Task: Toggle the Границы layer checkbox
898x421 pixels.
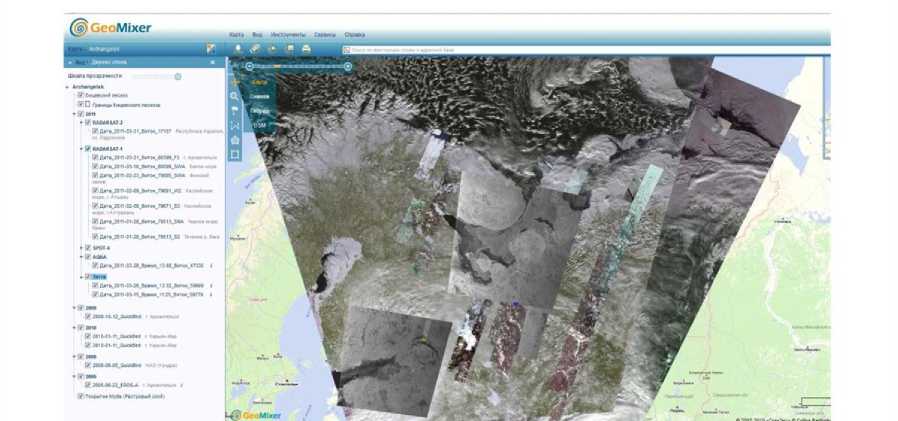Action: (81, 105)
